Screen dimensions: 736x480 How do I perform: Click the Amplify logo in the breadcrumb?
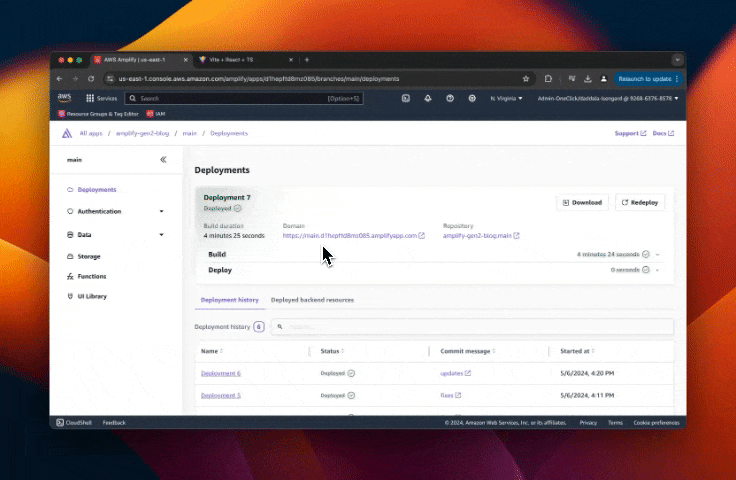click(67, 133)
